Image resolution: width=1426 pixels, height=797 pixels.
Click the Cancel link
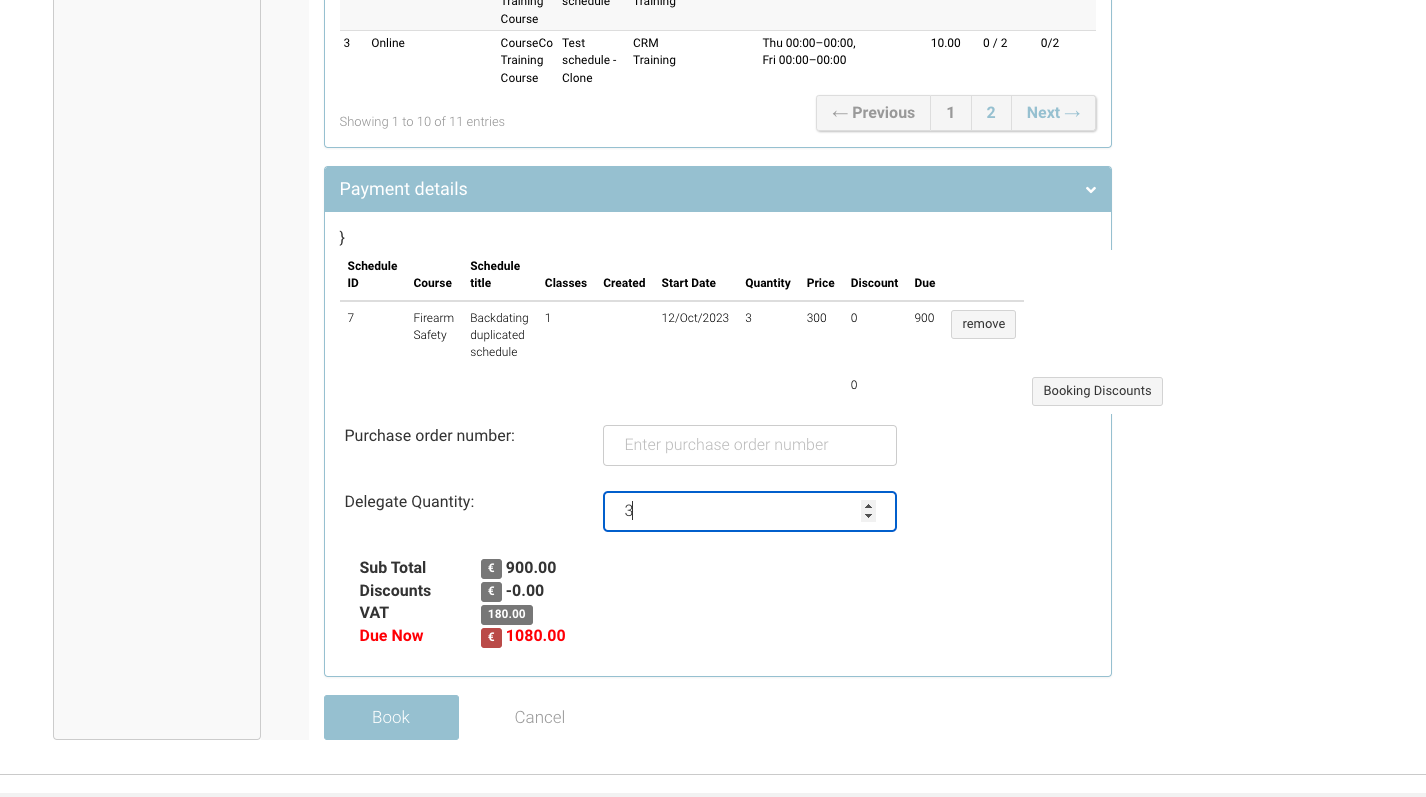(539, 717)
